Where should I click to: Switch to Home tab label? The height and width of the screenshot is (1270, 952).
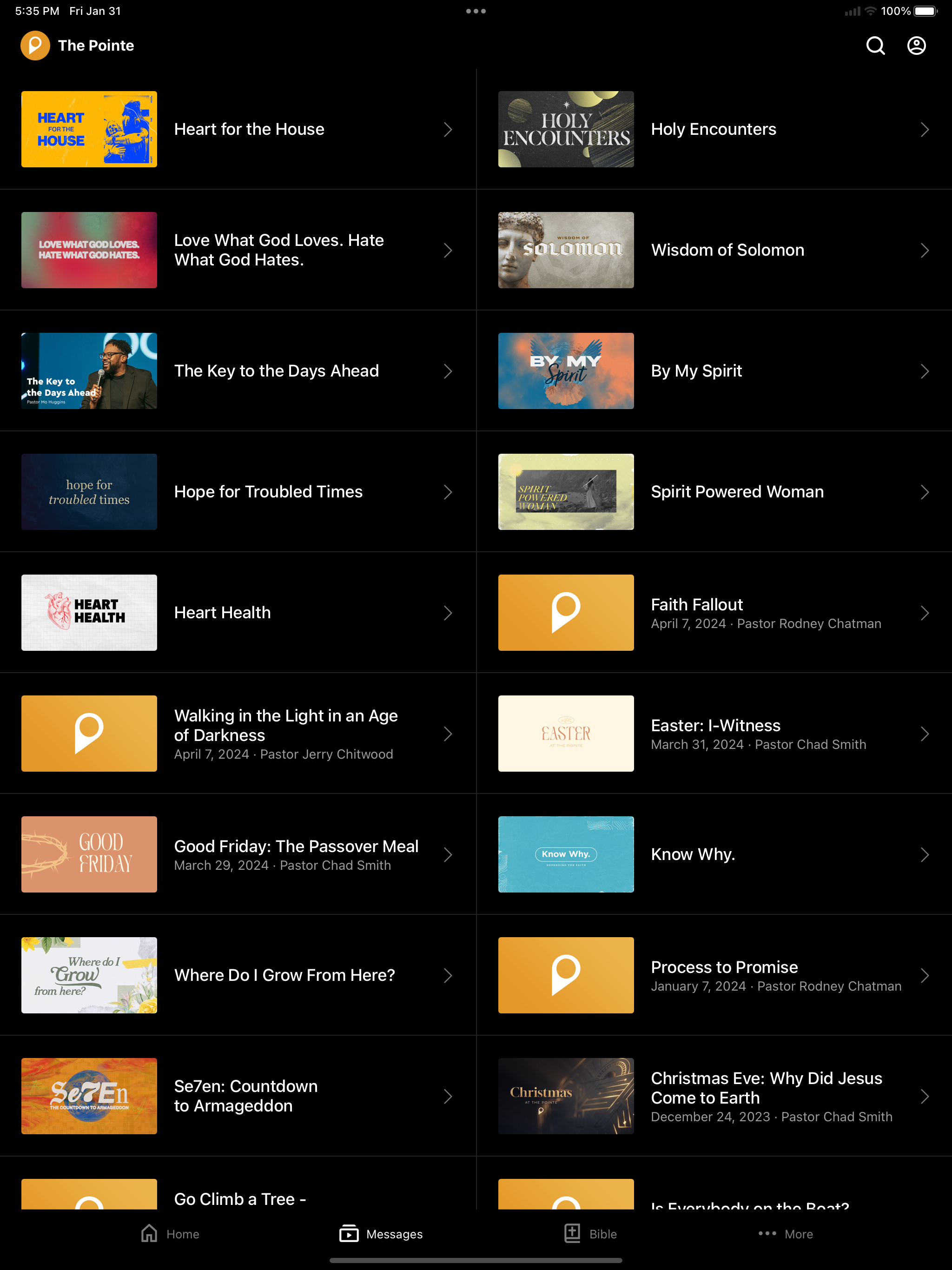(x=183, y=1234)
